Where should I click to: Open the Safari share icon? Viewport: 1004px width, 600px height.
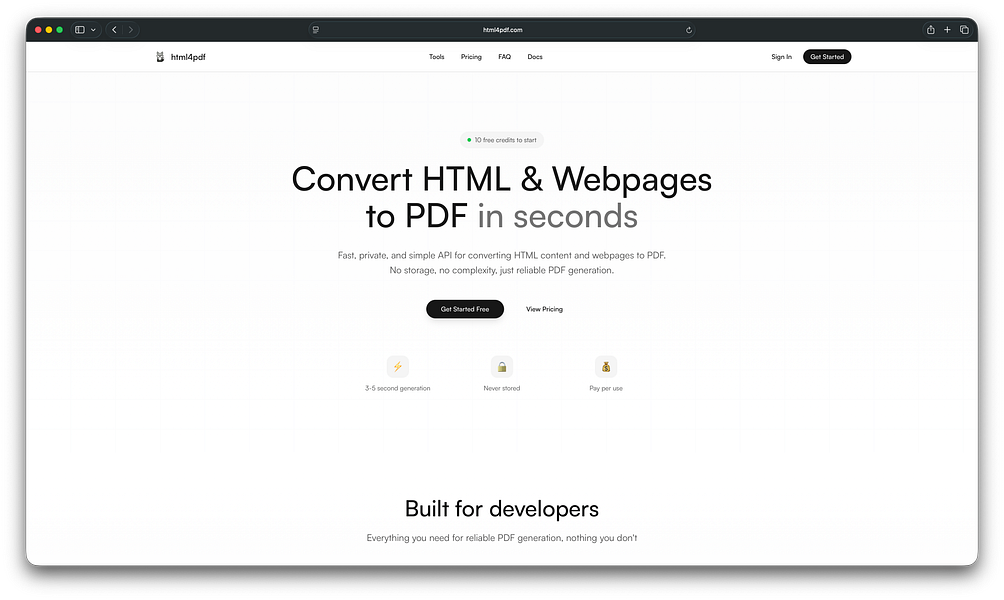pos(930,29)
